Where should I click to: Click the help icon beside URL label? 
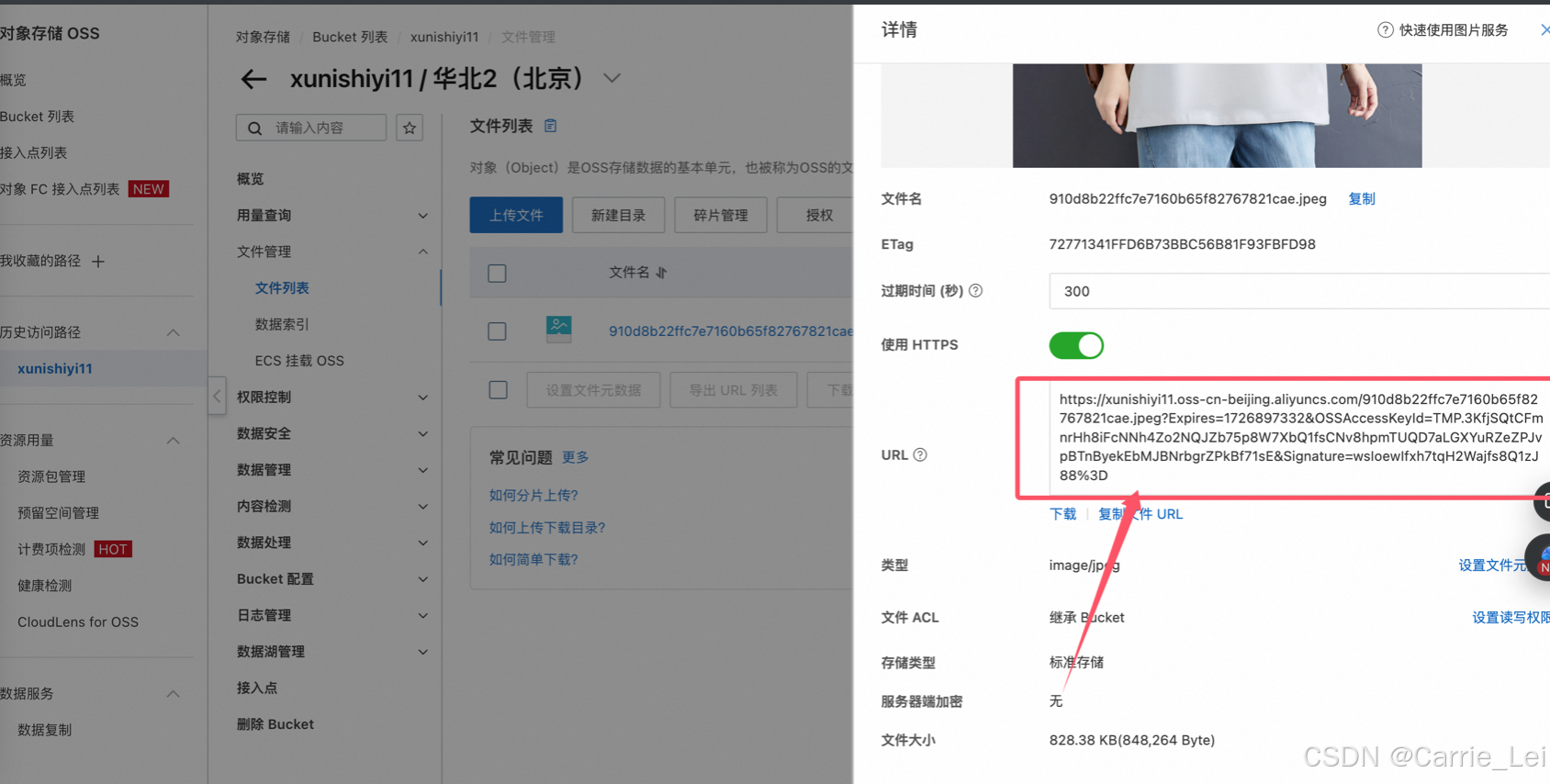tap(920, 455)
